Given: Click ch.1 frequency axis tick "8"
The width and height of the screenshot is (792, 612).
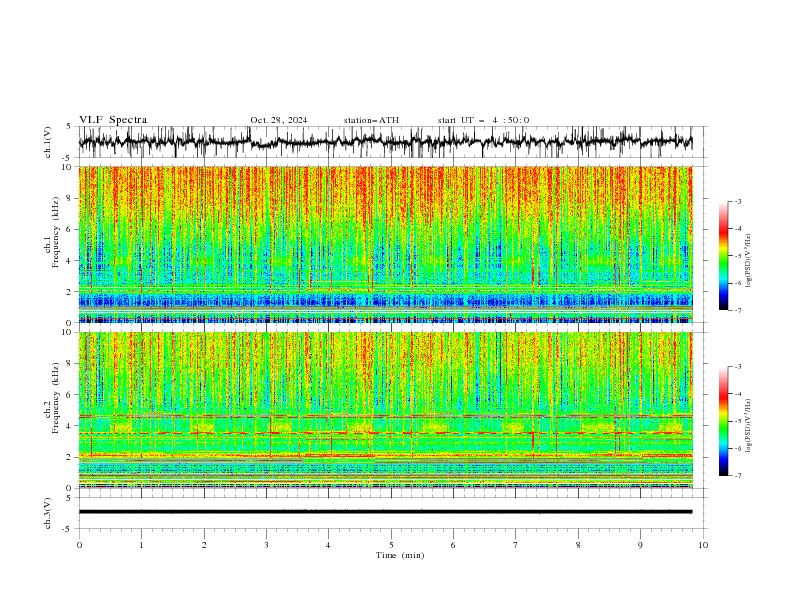Looking at the screenshot, I should (x=70, y=198).
